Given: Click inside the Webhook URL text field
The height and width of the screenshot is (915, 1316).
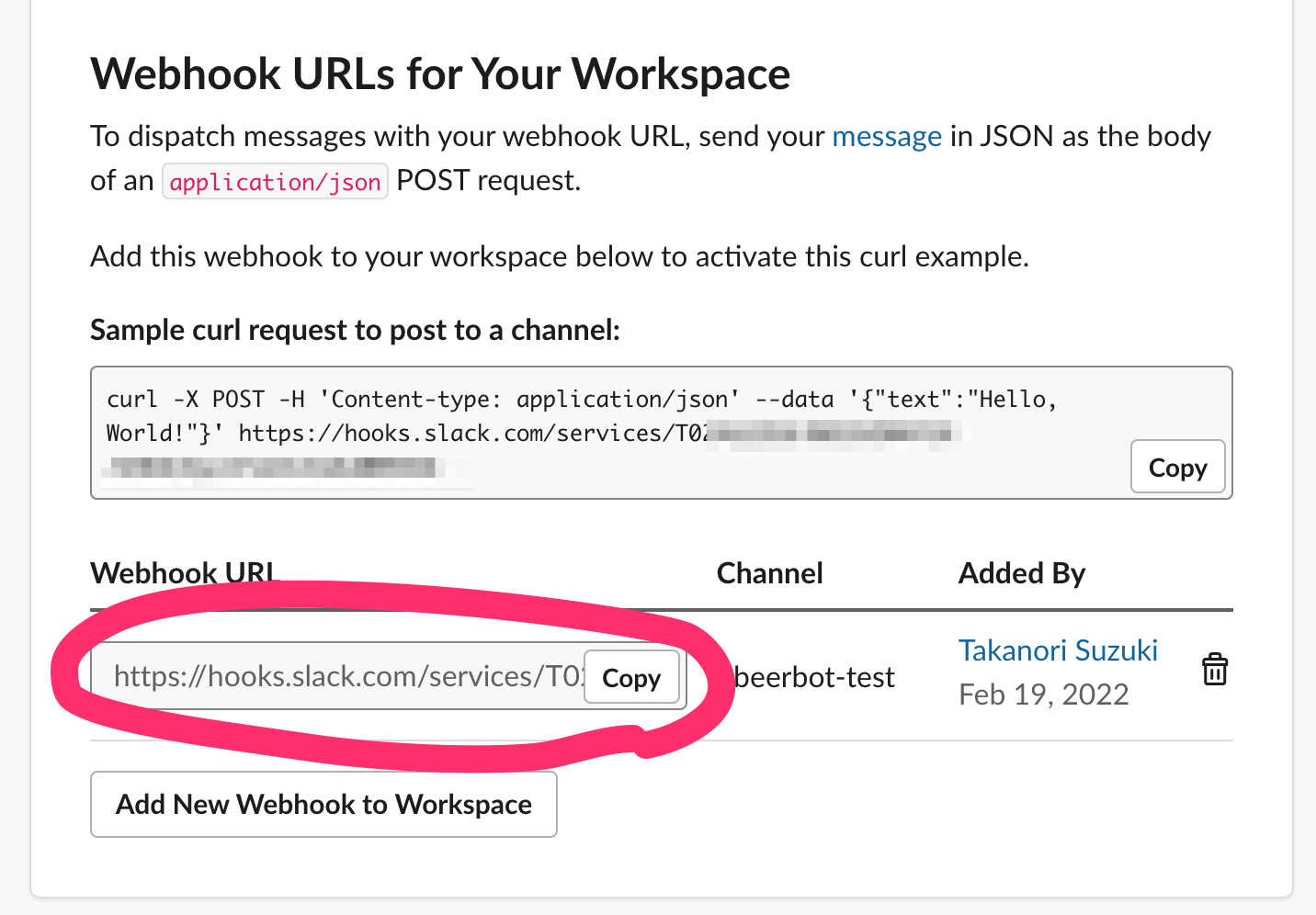Looking at the screenshot, I should coord(340,677).
